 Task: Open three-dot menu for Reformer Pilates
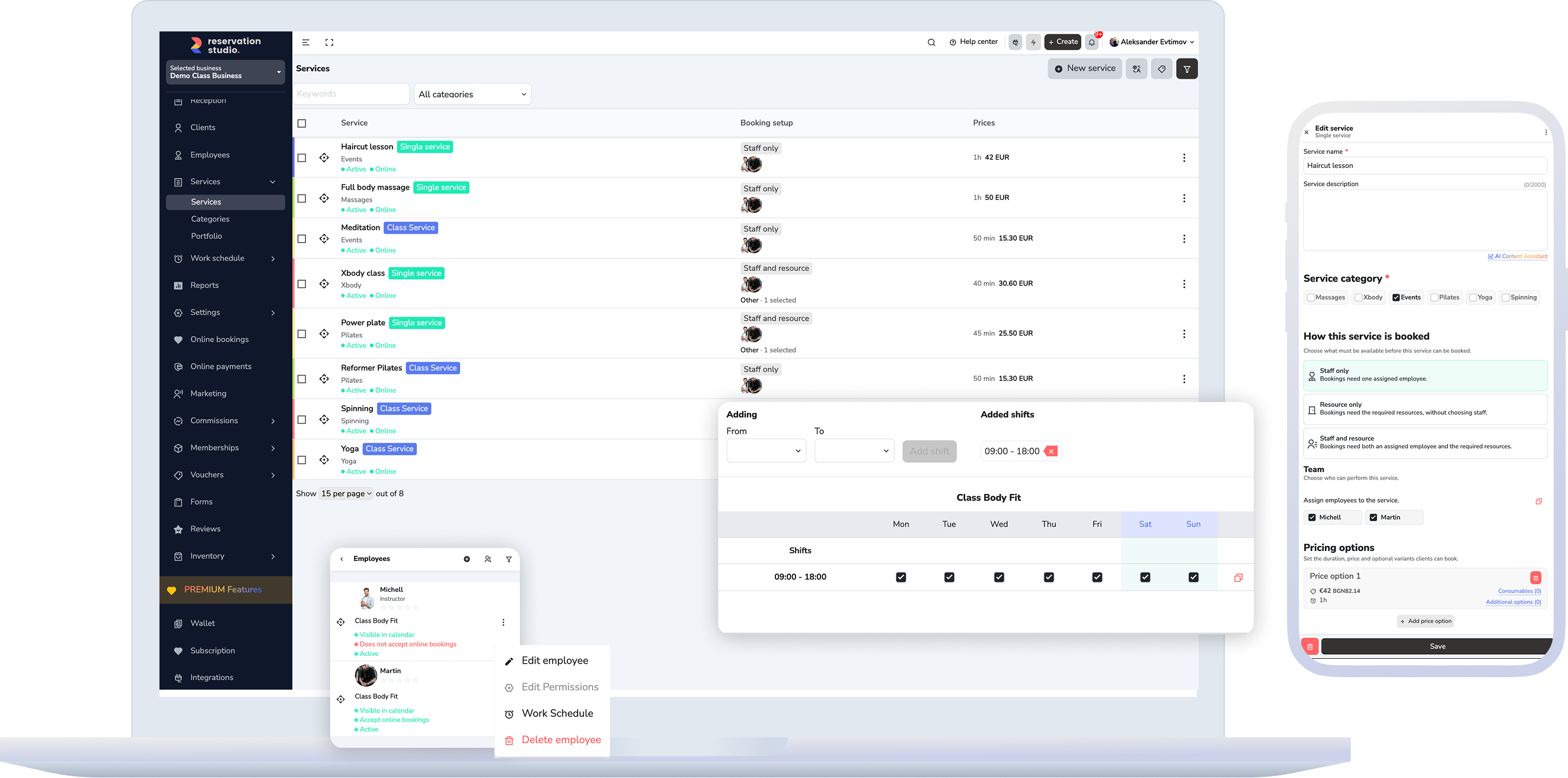click(x=1184, y=379)
